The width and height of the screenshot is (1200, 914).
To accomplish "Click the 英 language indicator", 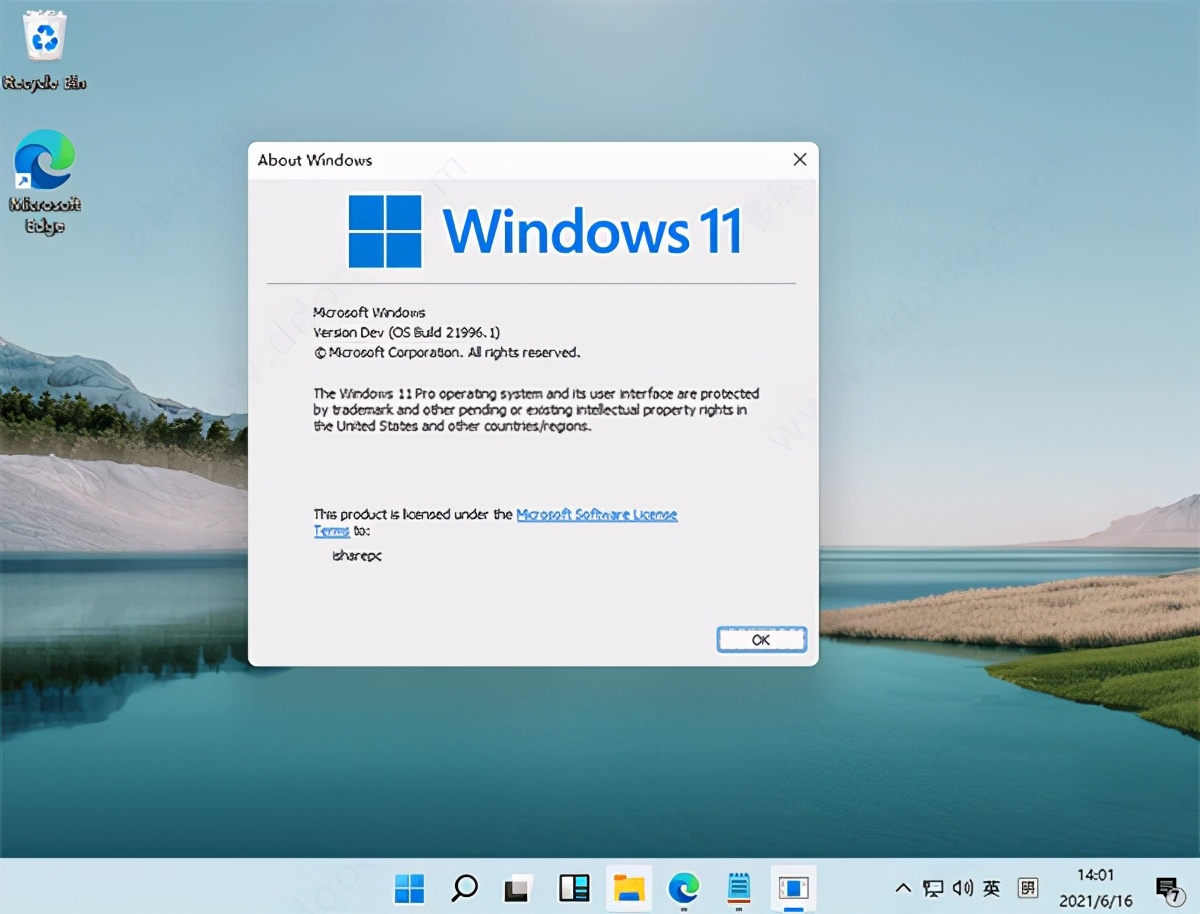I will (x=991, y=888).
